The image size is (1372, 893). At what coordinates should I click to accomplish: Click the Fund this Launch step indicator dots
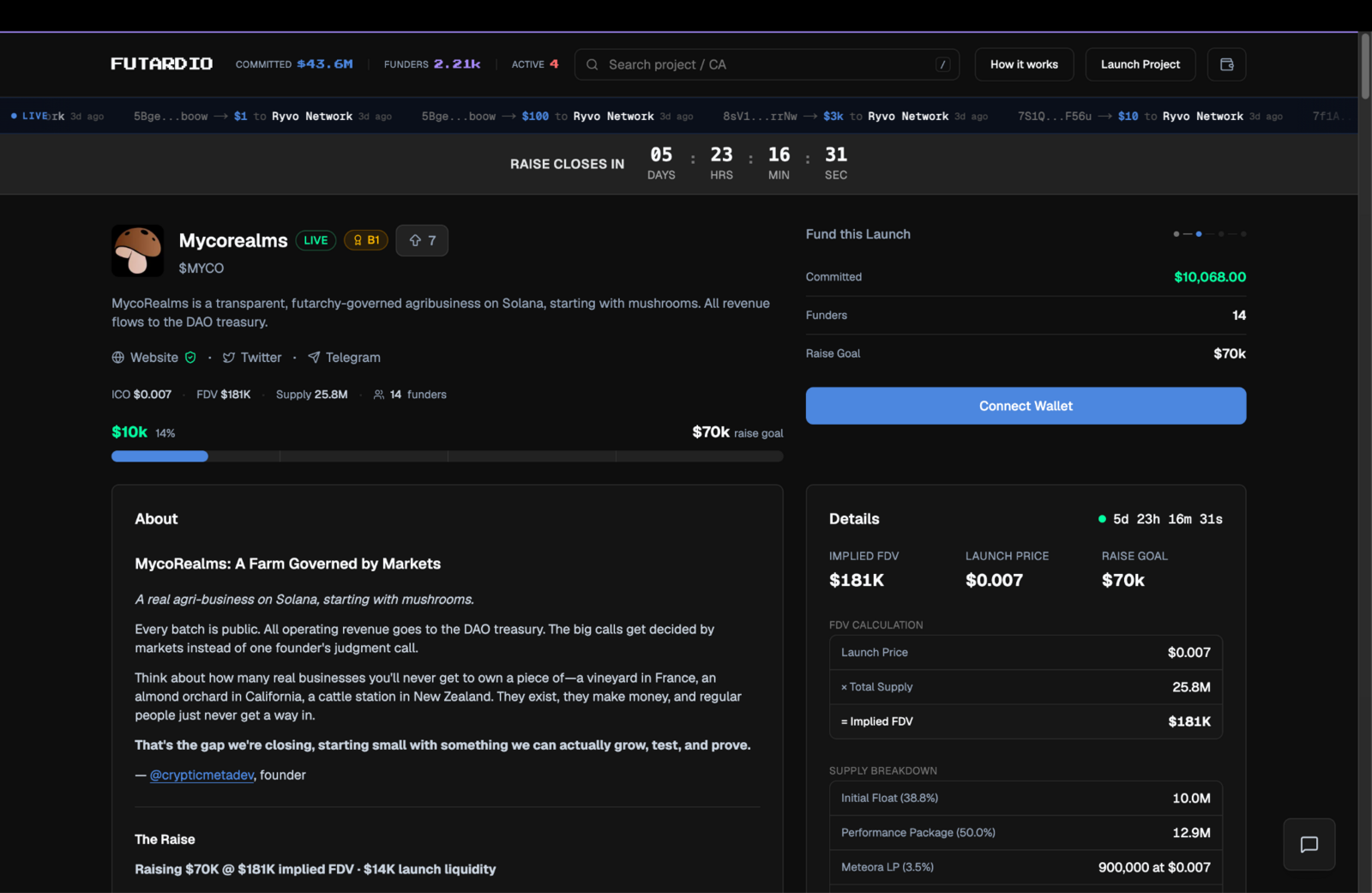coord(1210,234)
